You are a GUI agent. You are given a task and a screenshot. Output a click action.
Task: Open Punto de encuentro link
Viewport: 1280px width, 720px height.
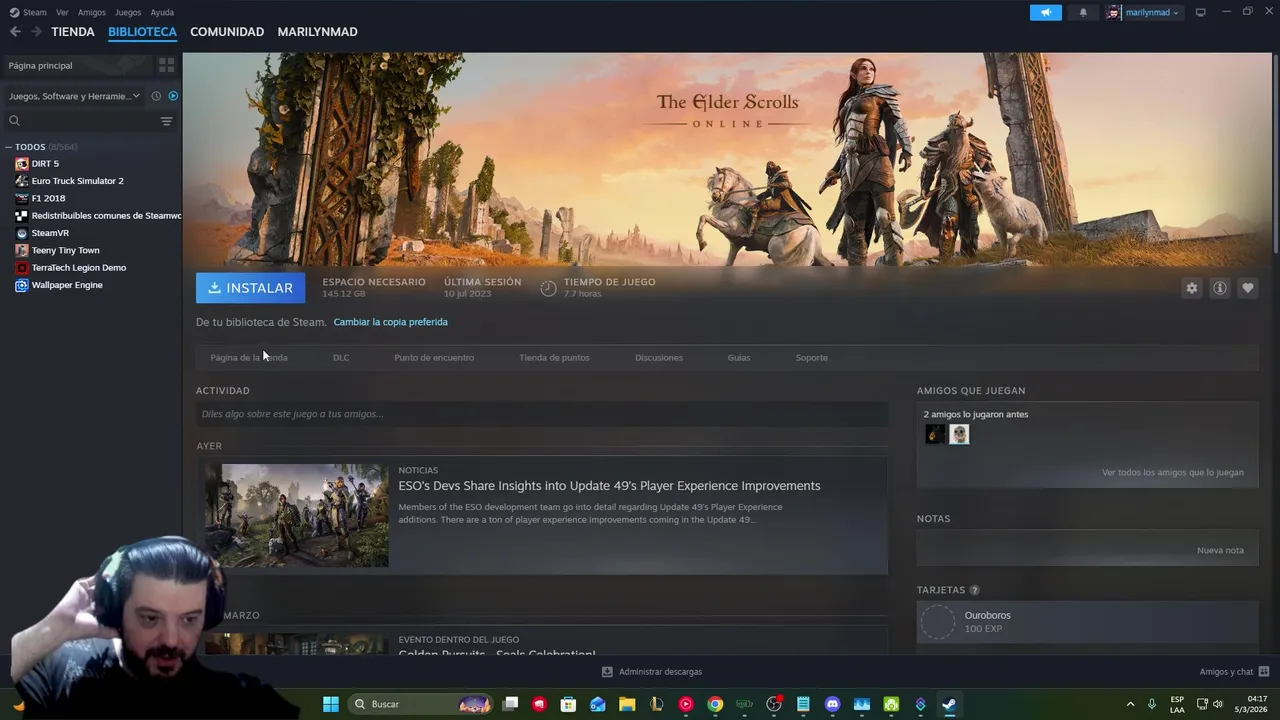click(x=434, y=357)
